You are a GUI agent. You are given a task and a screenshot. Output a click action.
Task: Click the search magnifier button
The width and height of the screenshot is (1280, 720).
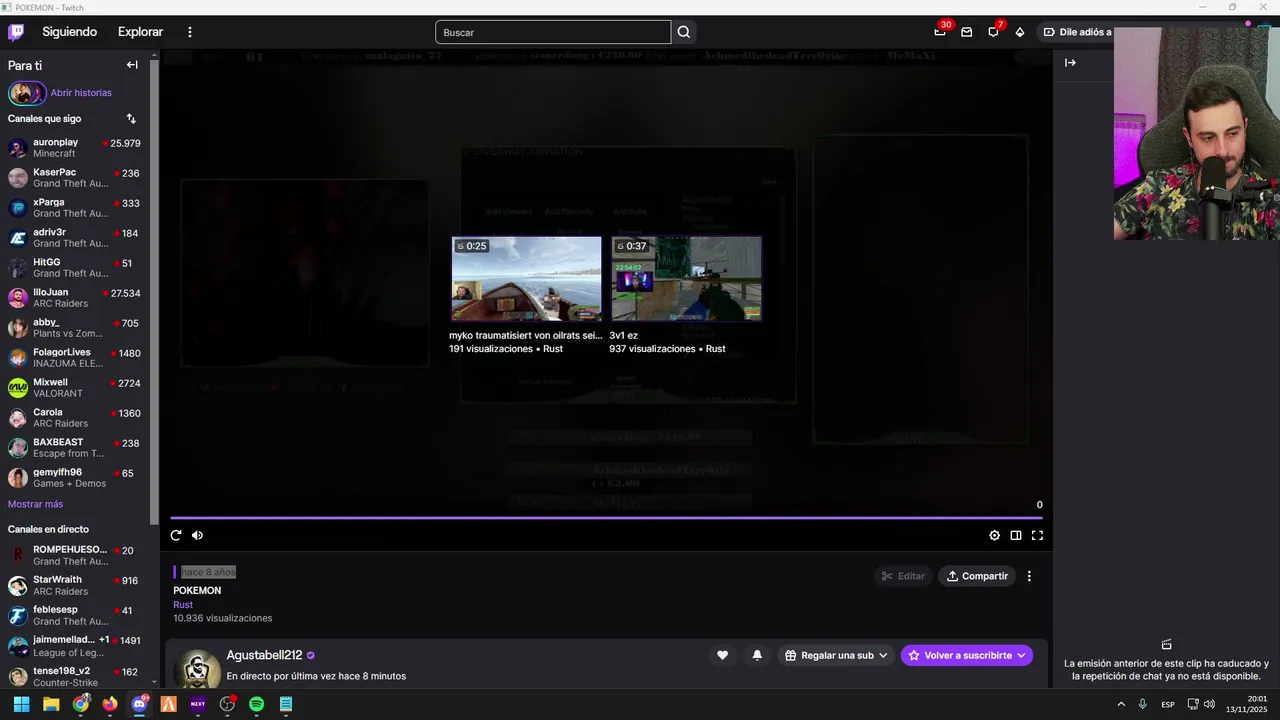coord(684,32)
